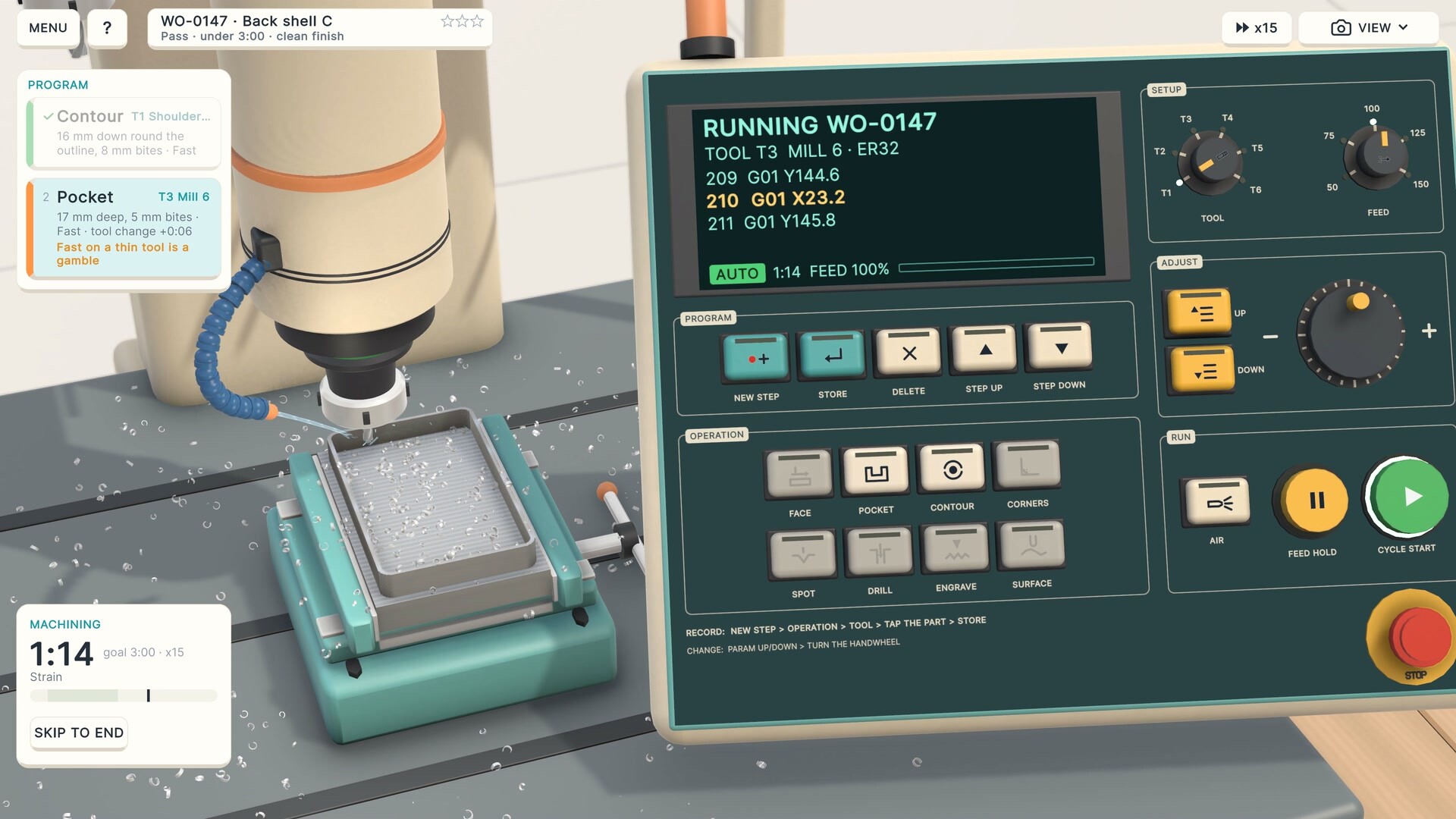Click the param UP key
The width and height of the screenshot is (1456, 819).
1199,312
